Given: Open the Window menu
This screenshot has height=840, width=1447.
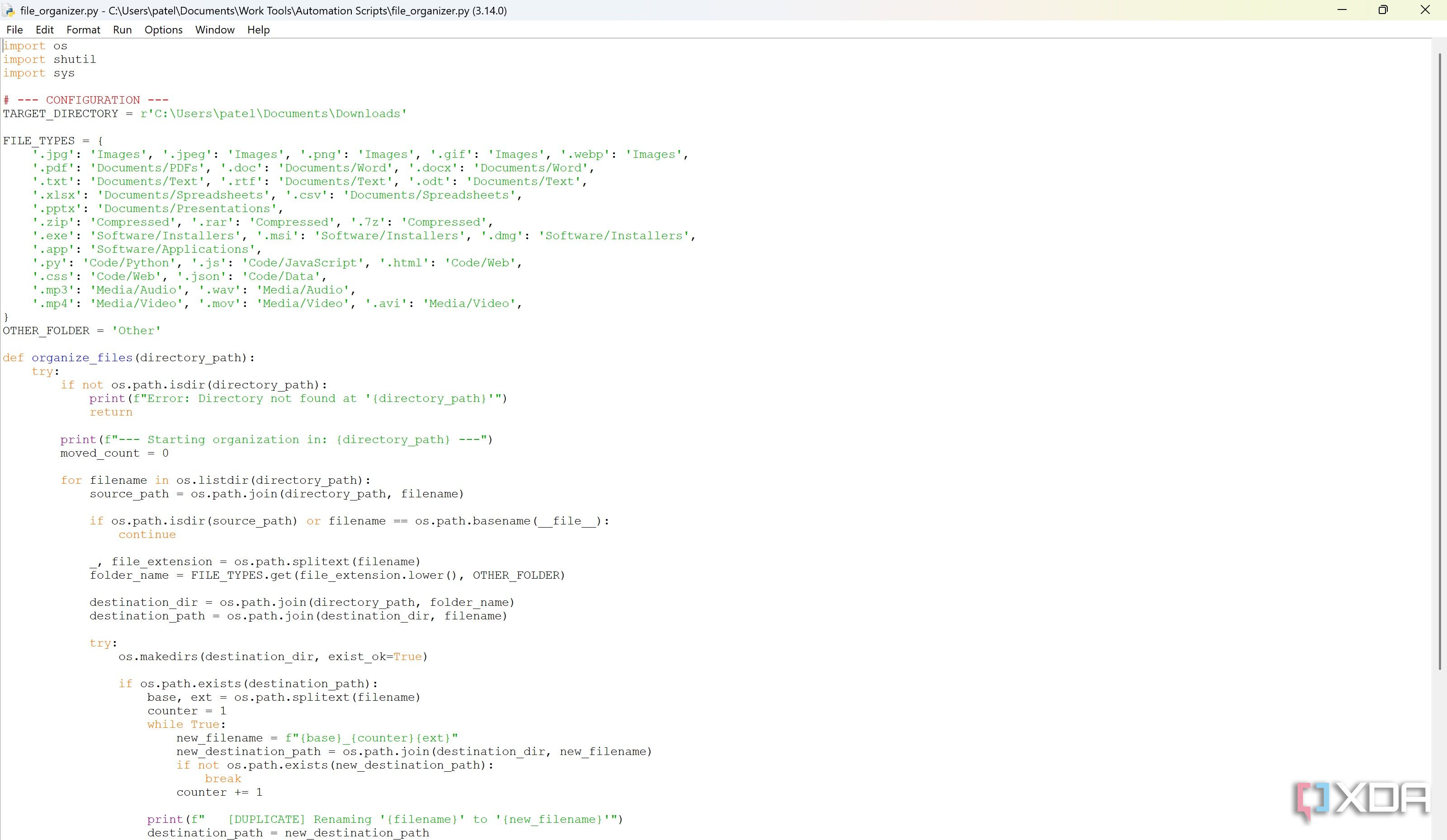Looking at the screenshot, I should [x=215, y=30].
